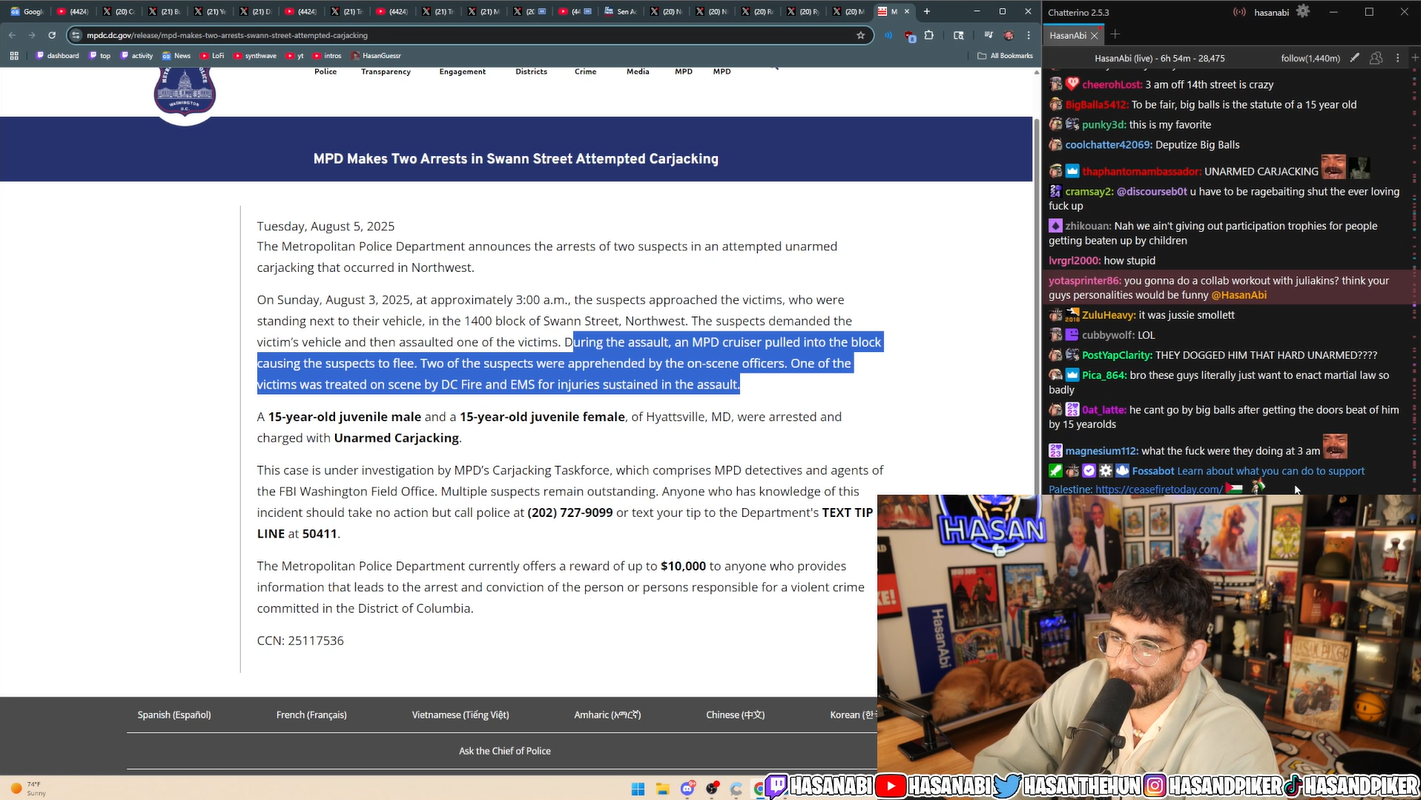This screenshot has width=1421, height=800.
Task: Click the Chatterino account name hasanabi
Action: pyautogui.click(x=1270, y=12)
